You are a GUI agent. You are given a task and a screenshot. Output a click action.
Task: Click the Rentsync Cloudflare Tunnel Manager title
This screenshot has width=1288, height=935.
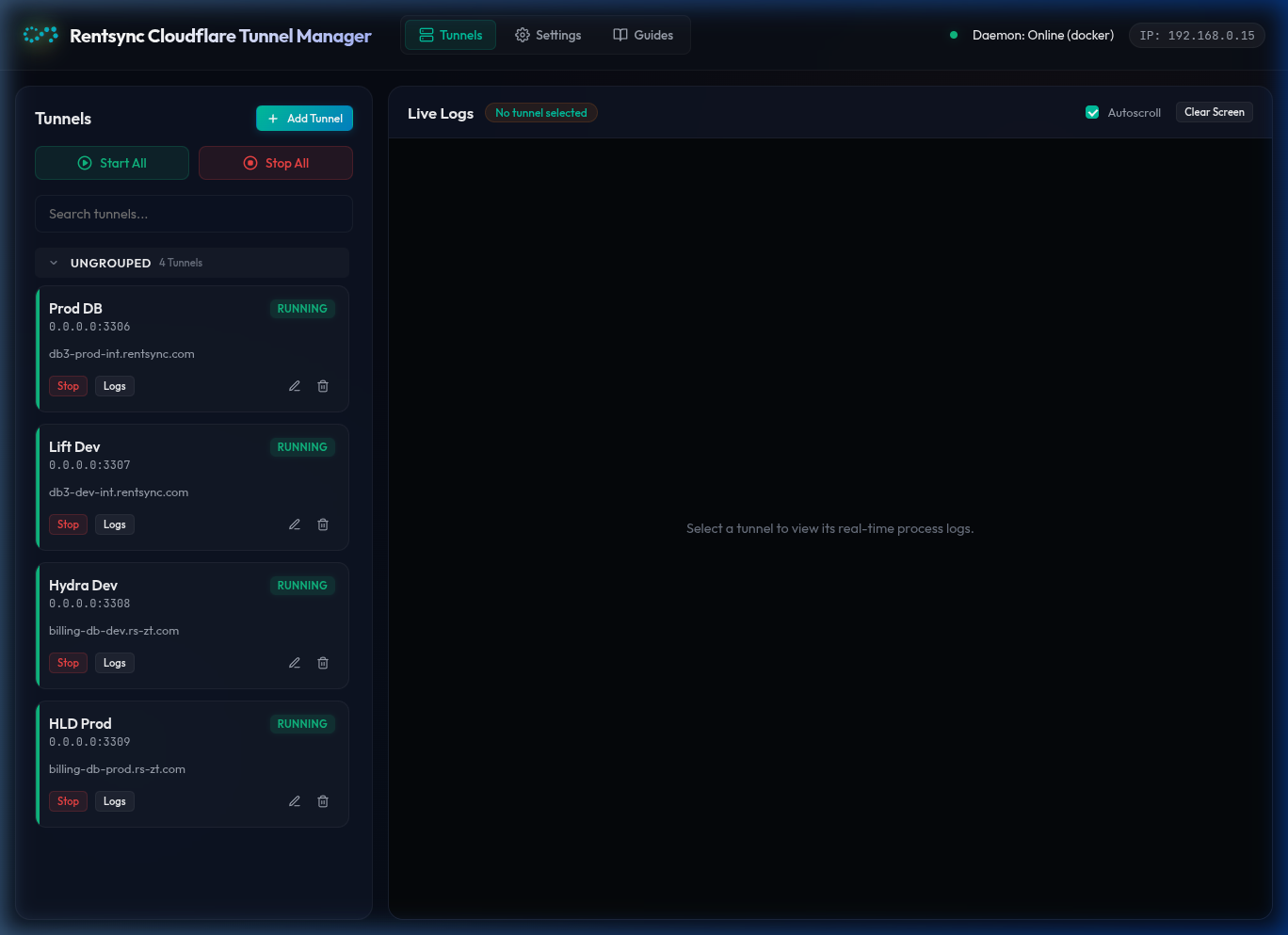(x=220, y=36)
